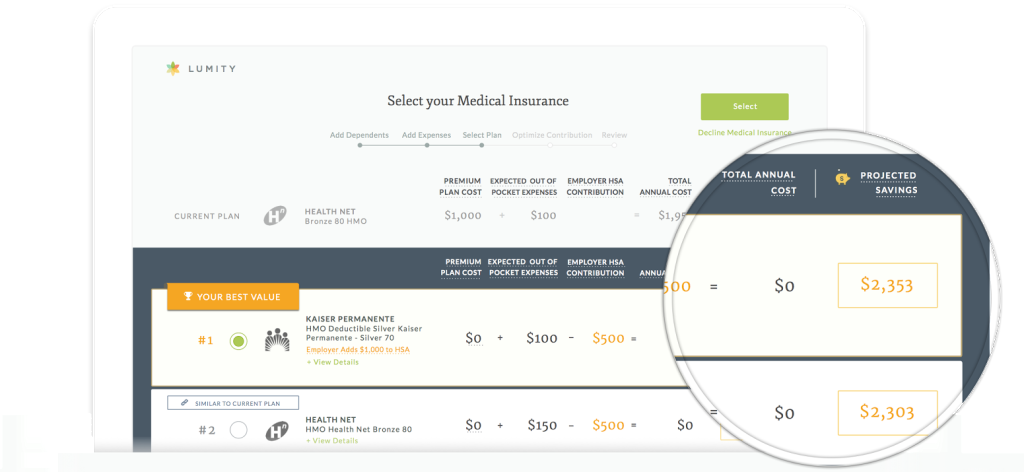1024x472 pixels.
Task: Select the Kaiser Permanente plan #1 radio button
Action: click(238, 341)
